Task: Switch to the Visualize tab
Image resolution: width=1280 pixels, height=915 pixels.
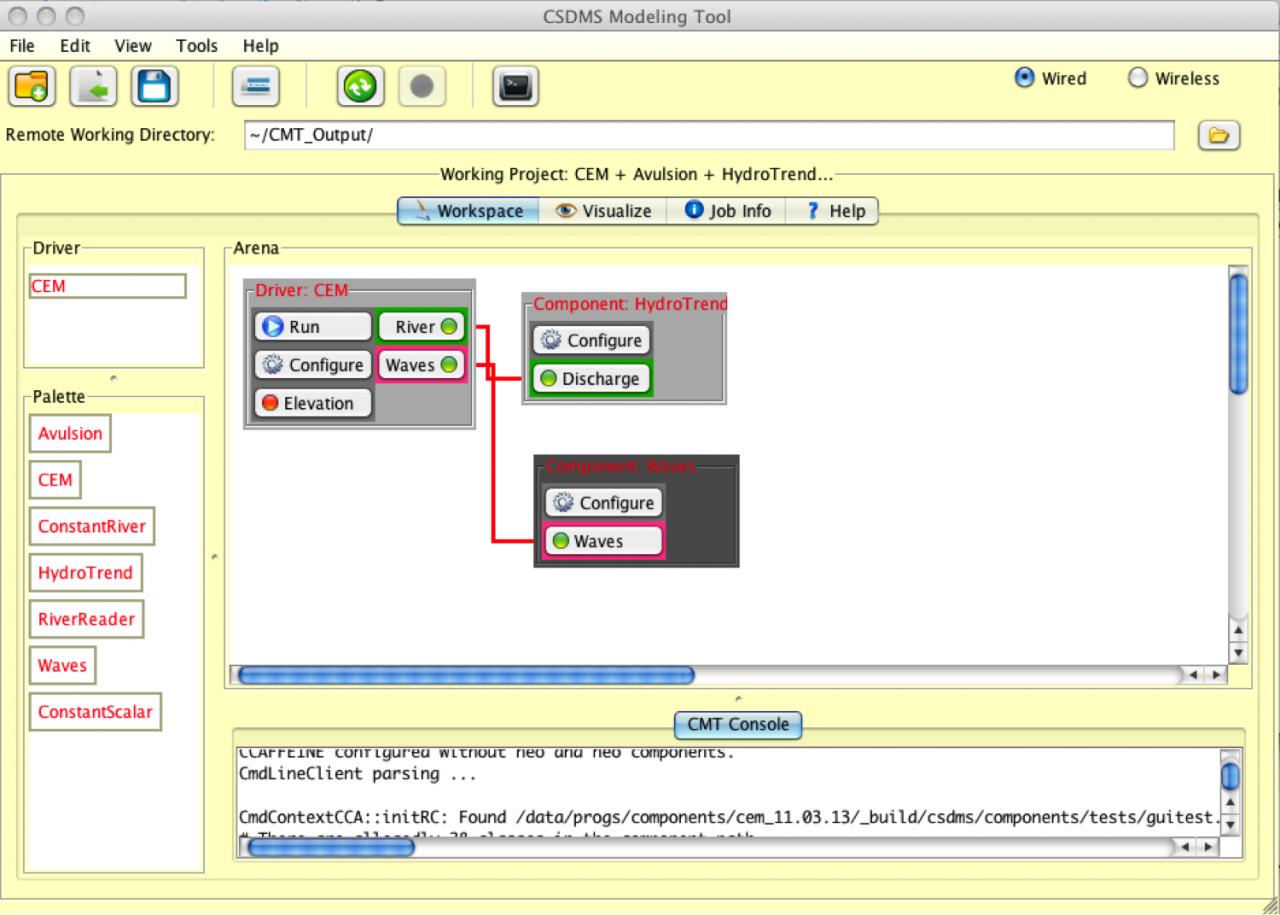Action: [603, 211]
